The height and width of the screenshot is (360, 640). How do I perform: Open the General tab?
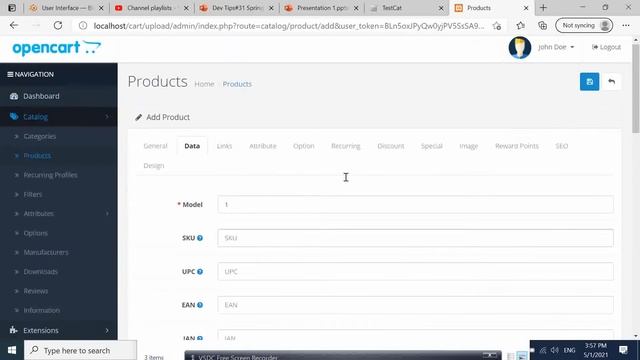pos(155,146)
